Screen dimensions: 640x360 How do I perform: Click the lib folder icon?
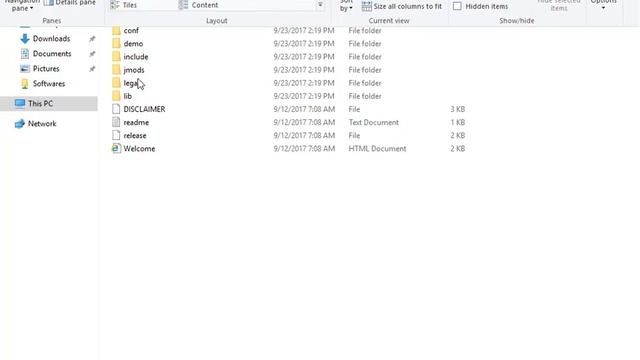pyautogui.click(x=116, y=96)
